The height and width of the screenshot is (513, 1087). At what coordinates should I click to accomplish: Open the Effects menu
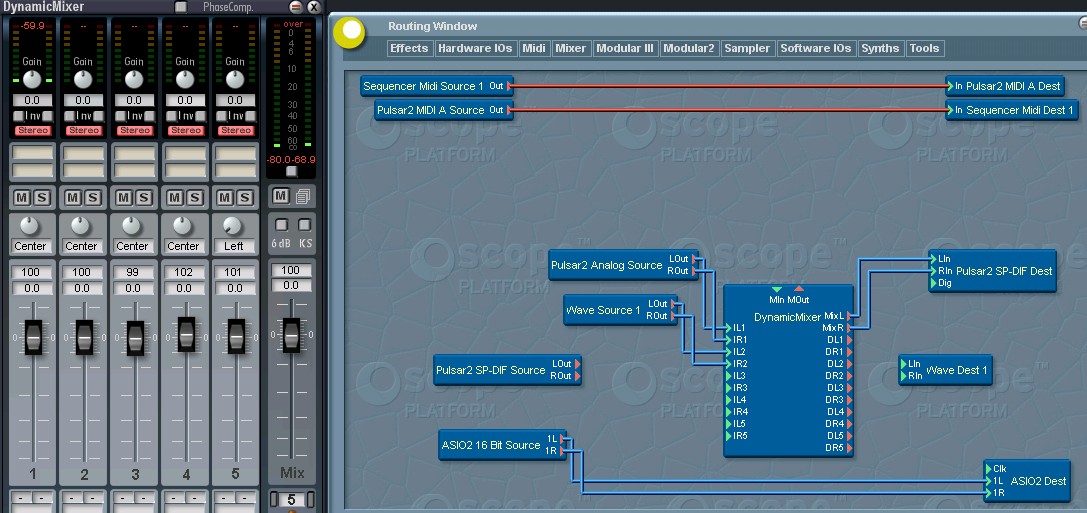coord(409,49)
